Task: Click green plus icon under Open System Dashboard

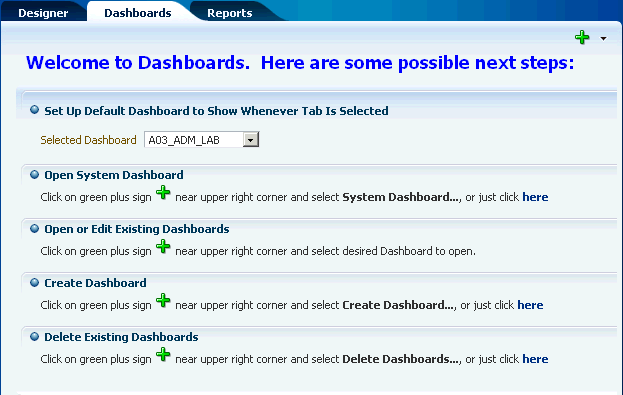Action: 163,193
